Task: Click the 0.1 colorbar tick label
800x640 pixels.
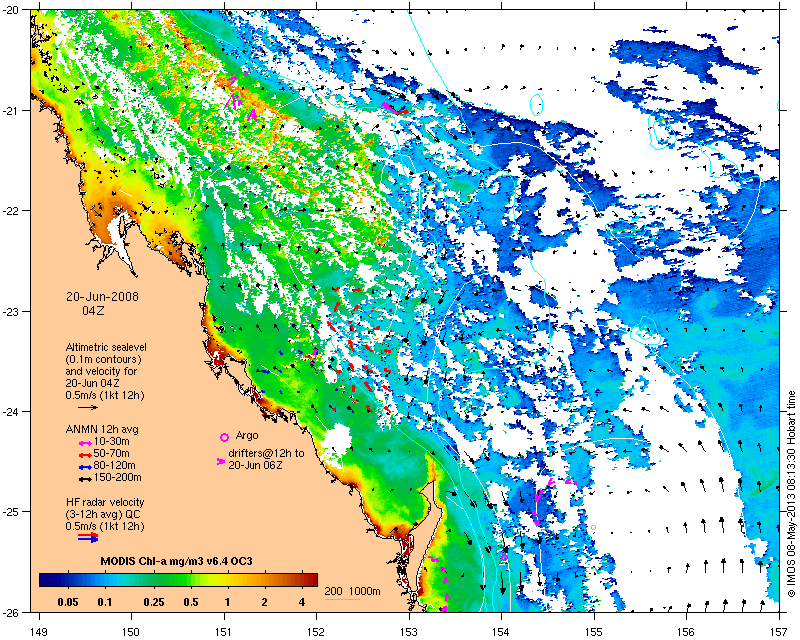Action: tap(105, 602)
